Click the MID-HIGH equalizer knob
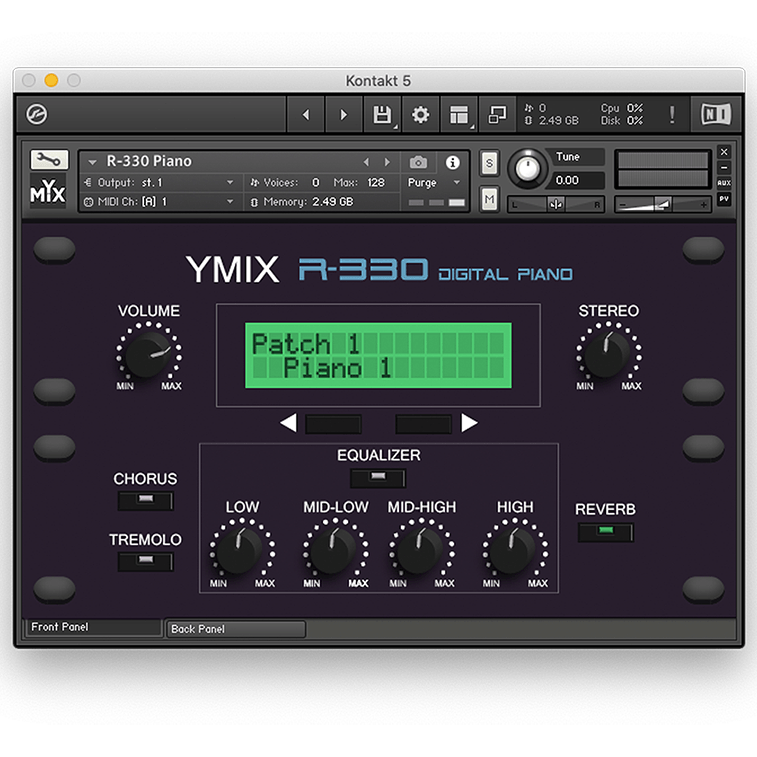757x757 pixels. tap(420, 551)
